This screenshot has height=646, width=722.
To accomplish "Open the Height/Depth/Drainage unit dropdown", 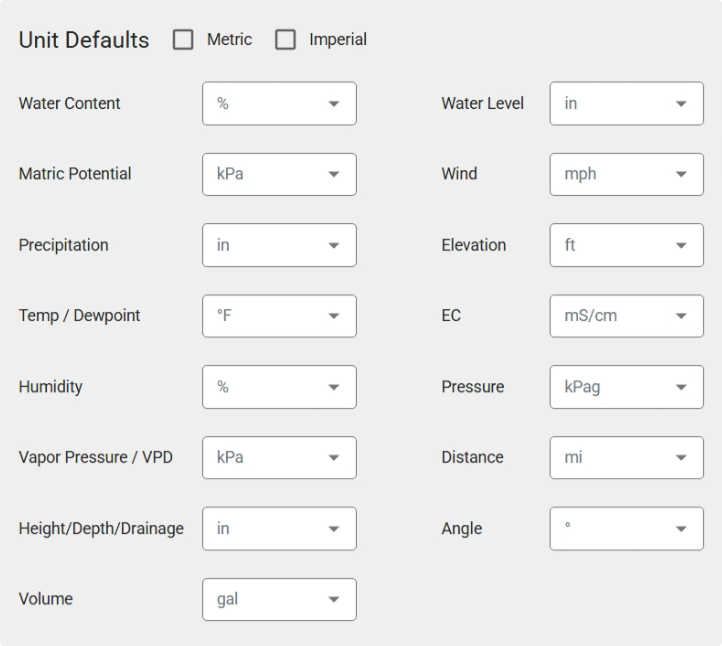I will click(279, 529).
